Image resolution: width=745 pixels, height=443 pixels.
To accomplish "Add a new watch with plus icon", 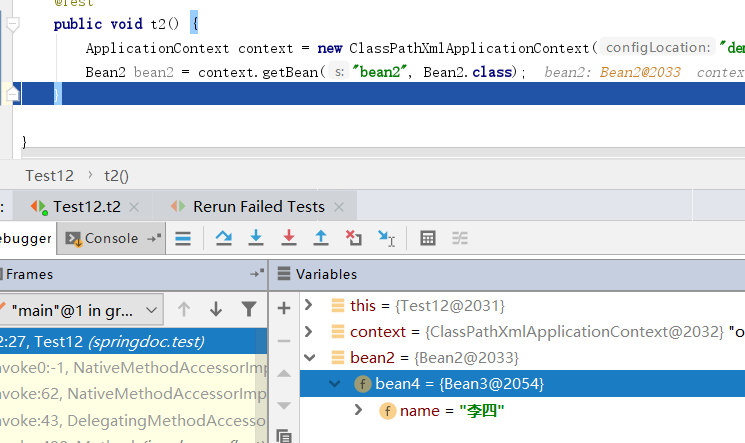I will (x=284, y=308).
